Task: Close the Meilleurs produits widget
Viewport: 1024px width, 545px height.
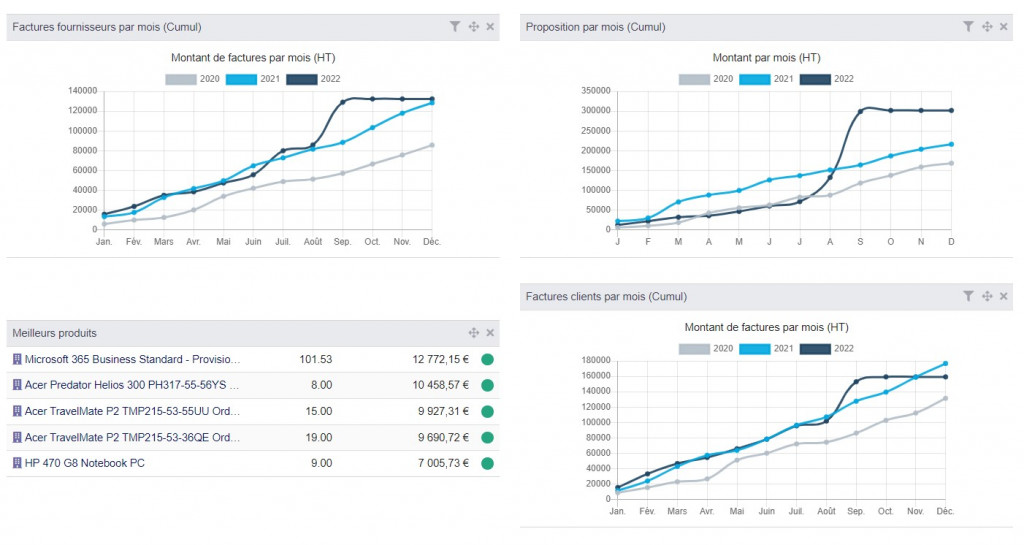Action: pos(490,333)
